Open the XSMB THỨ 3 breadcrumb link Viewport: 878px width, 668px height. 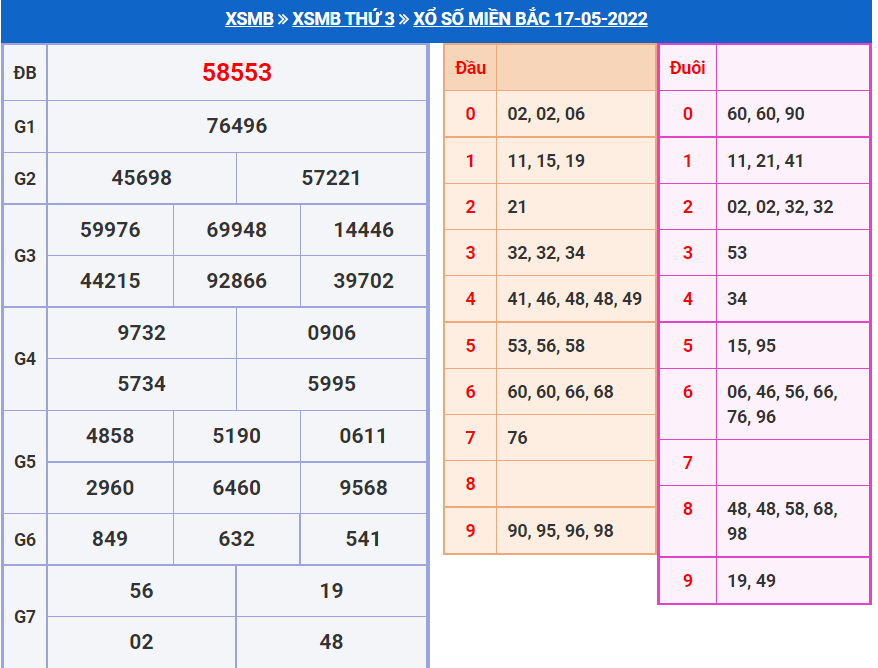tap(343, 18)
